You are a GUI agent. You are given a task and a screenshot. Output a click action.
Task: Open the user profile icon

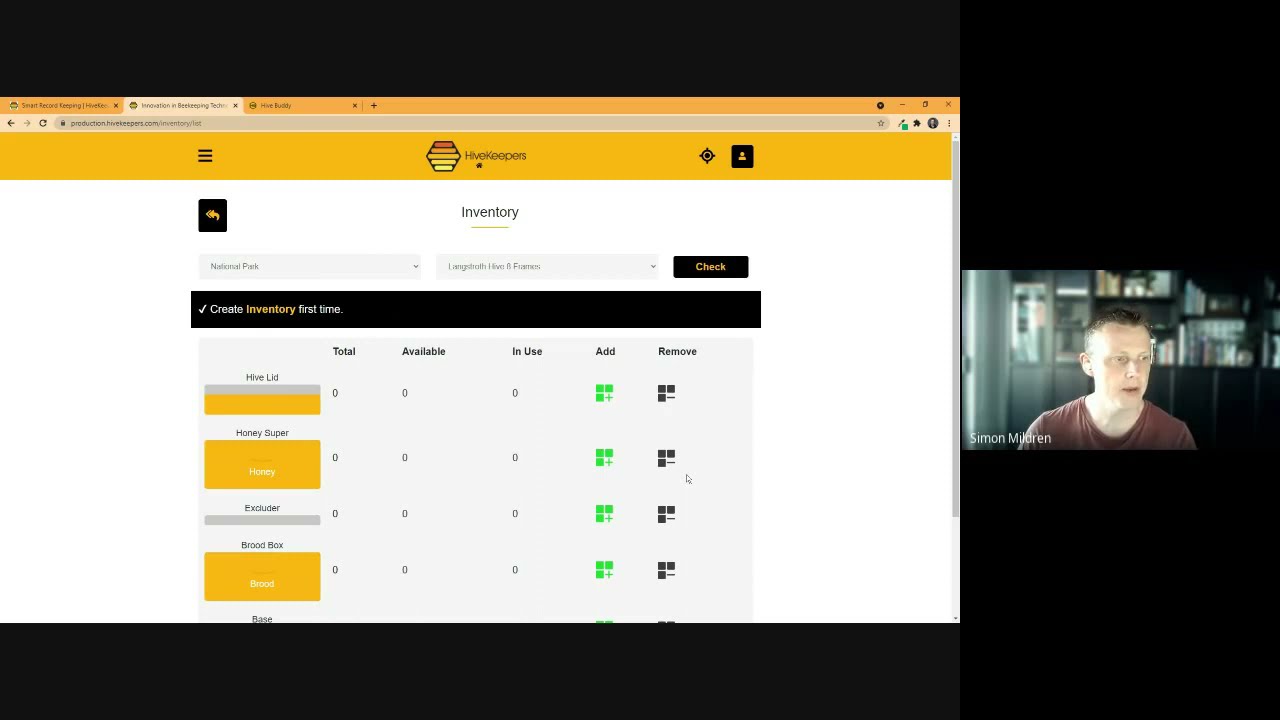742,156
